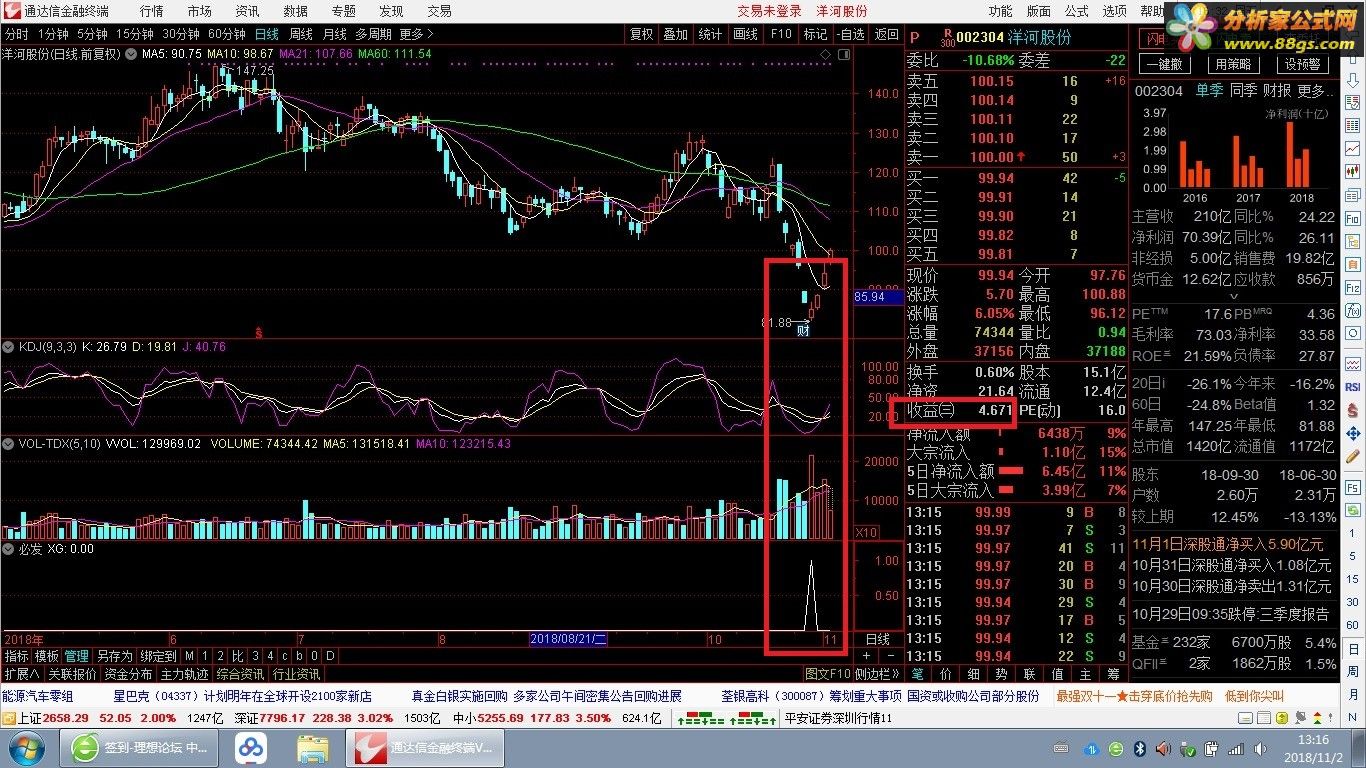This screenshot has height=768, width=1366.
Task: Click the 返回 back button
Action: (x=886, y=34)
